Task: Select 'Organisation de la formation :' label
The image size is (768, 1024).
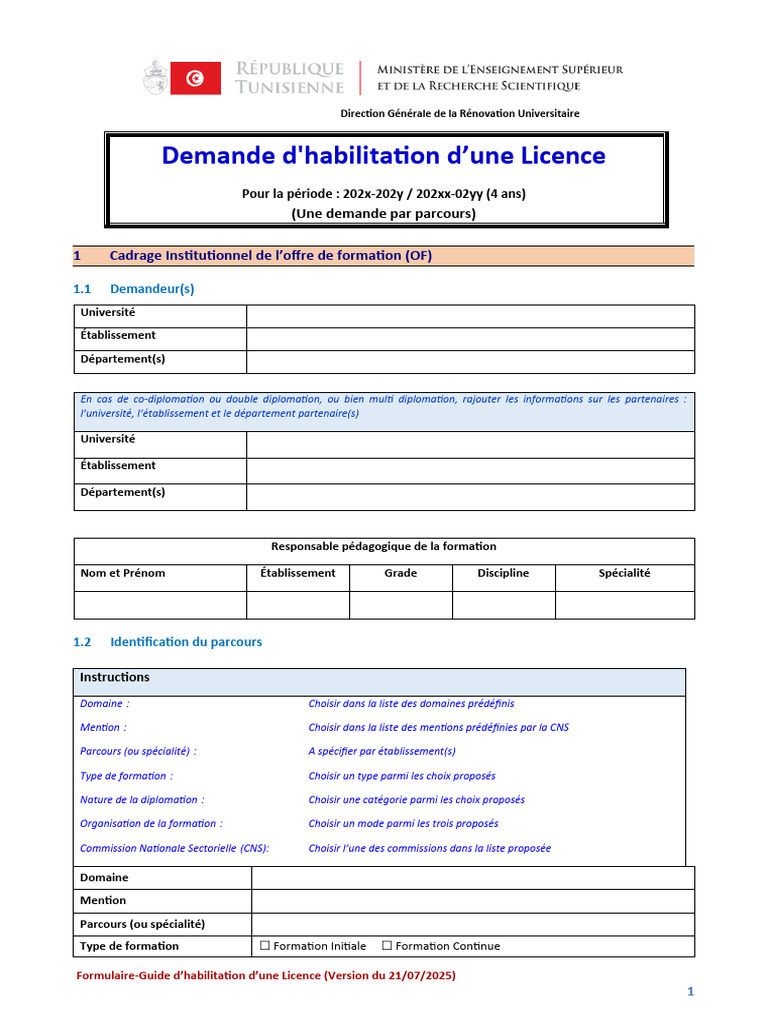Action: tap(152, 824)
